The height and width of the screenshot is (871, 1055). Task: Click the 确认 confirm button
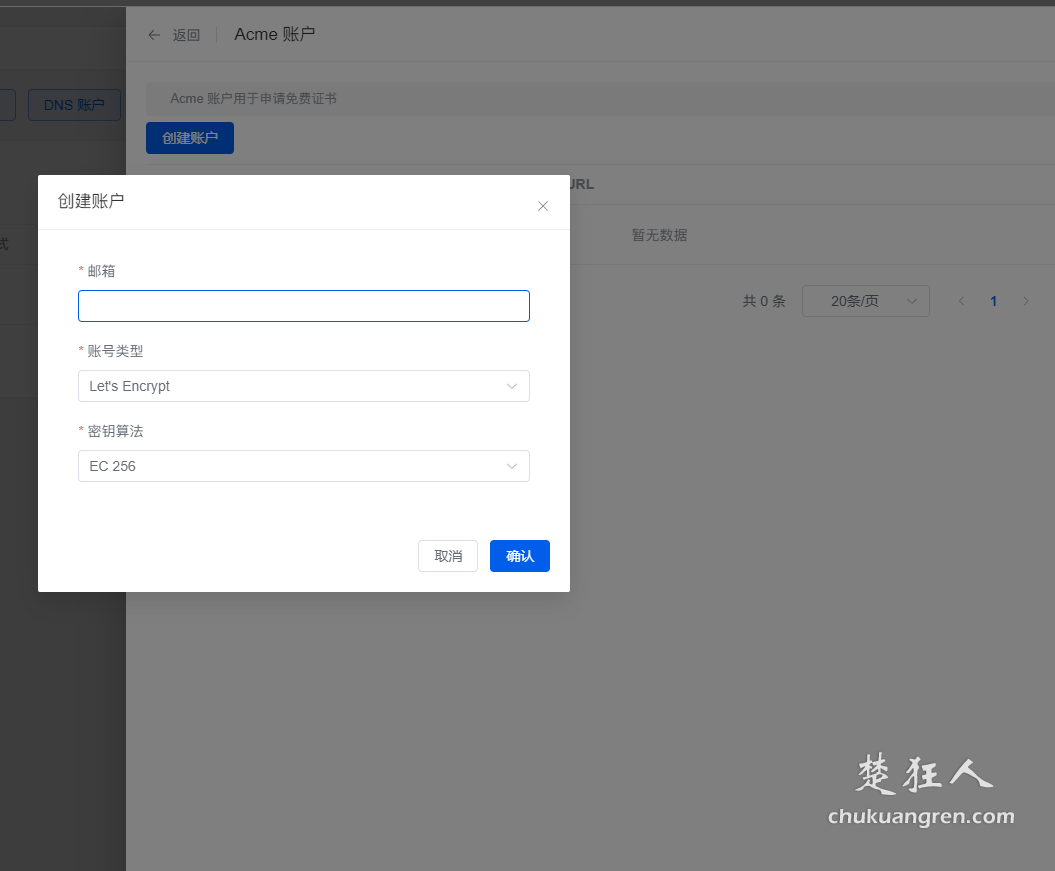click(x=519, y=556)
